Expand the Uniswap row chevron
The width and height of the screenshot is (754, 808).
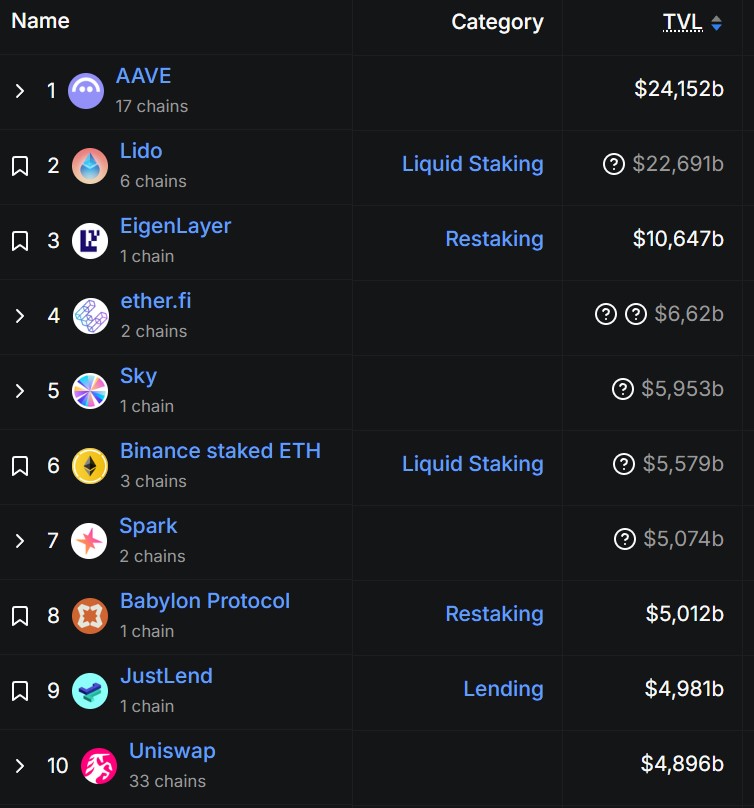tap(19, 765)
